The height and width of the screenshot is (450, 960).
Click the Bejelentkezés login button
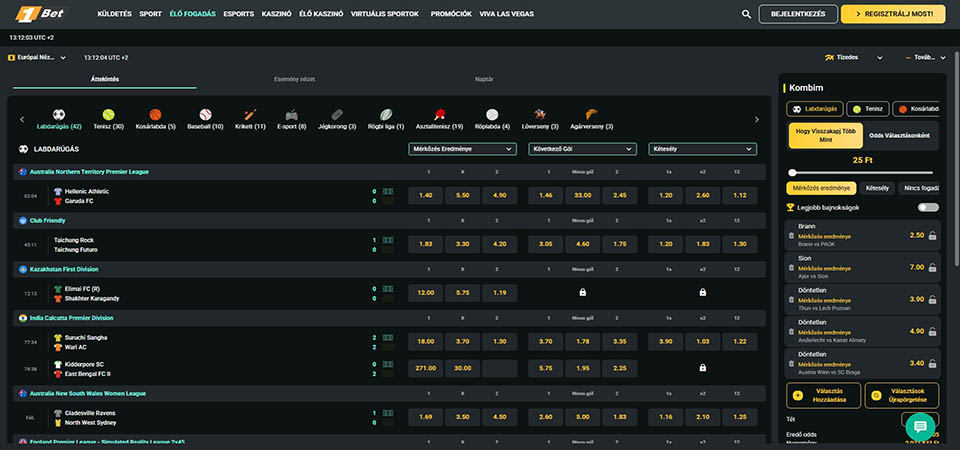pos(798,14)
